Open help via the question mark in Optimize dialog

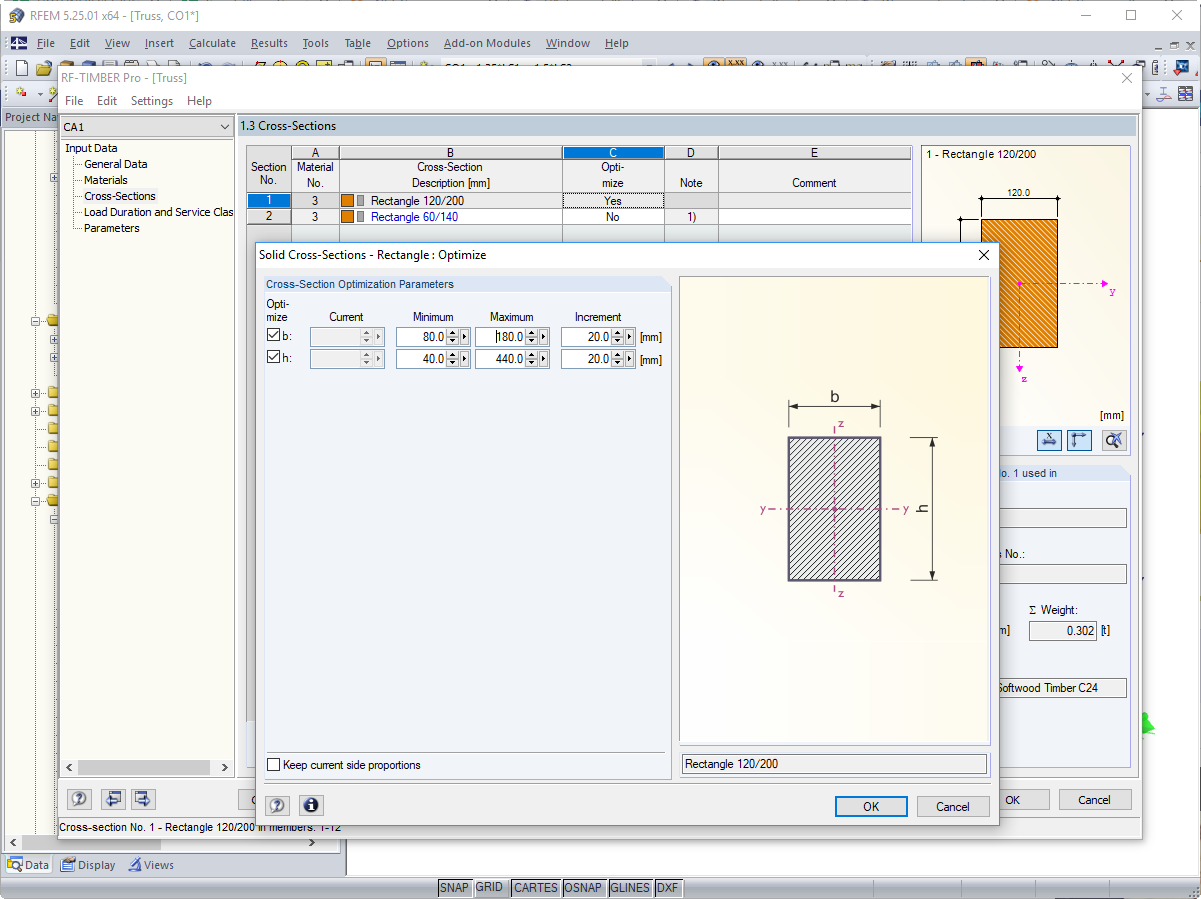click(x=277, y=805)
